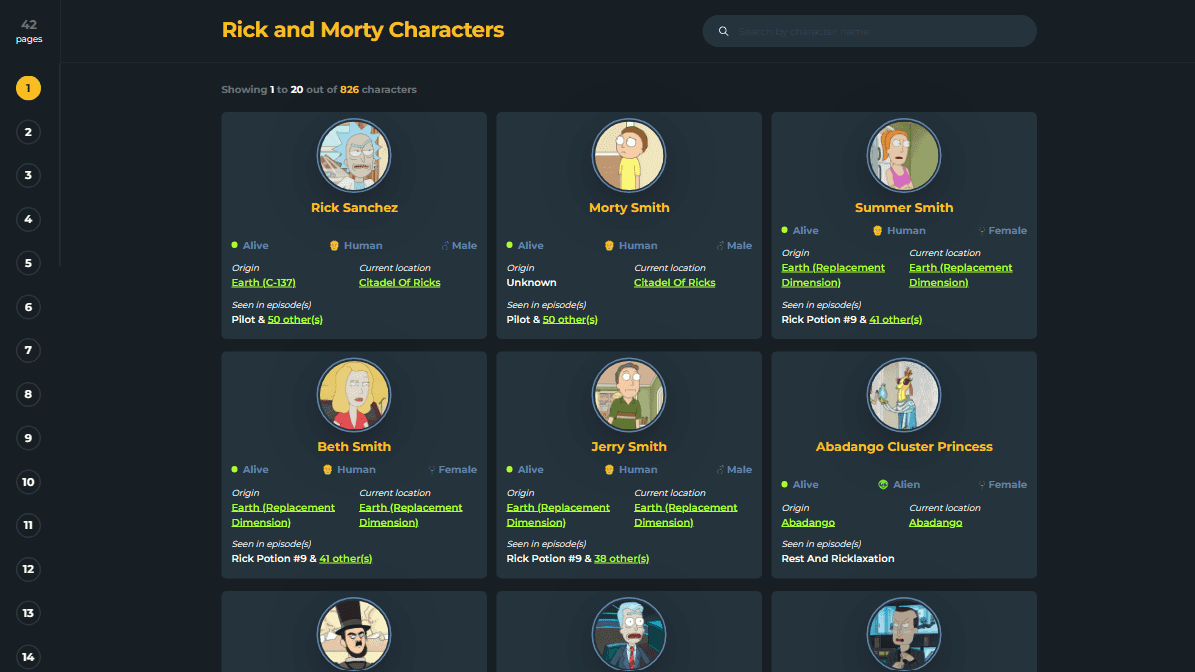Focus the character name search field
Viewport: 1195px width, 672px height.
(880, 31)
